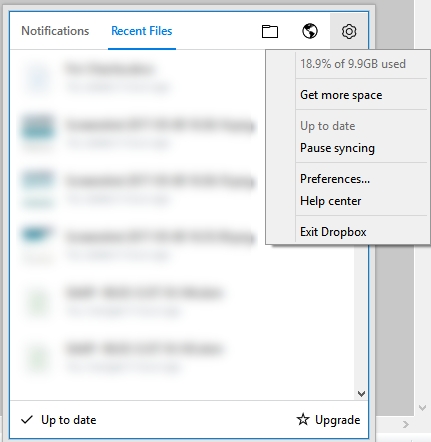Choose Get more space from menu
The image size is (431, 442).
pos(341,95)
